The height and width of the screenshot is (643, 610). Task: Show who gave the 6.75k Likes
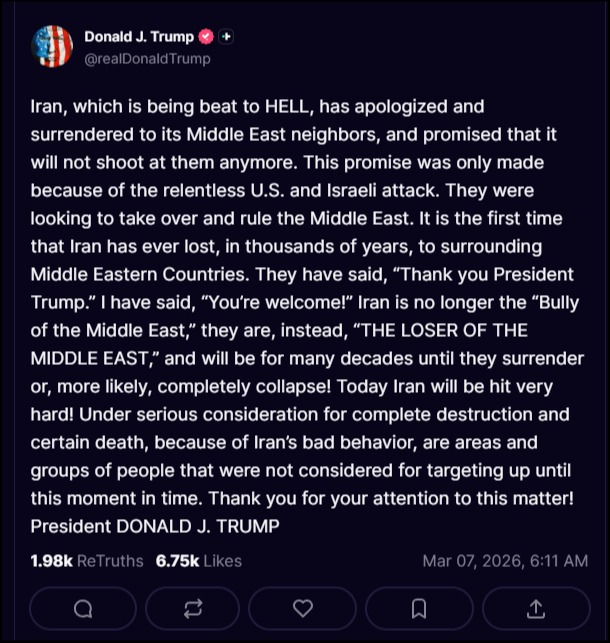pos(199,561)
